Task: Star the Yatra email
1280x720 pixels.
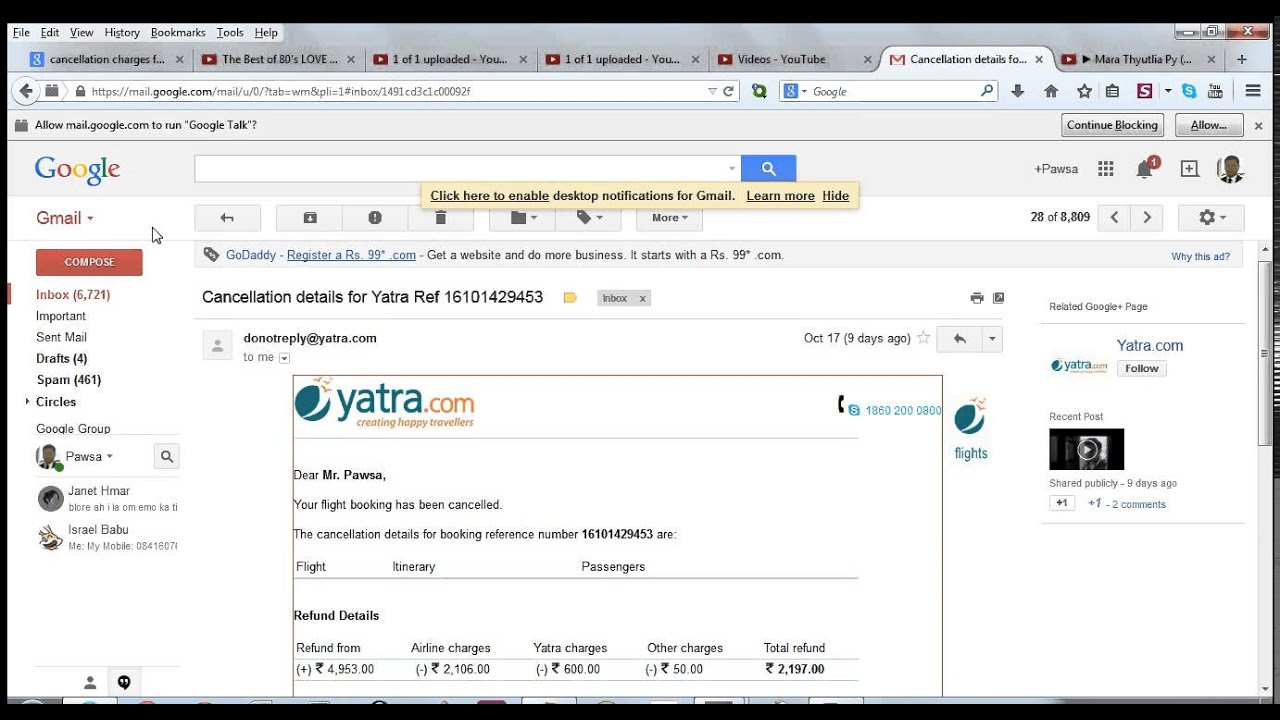Action: 924,338
